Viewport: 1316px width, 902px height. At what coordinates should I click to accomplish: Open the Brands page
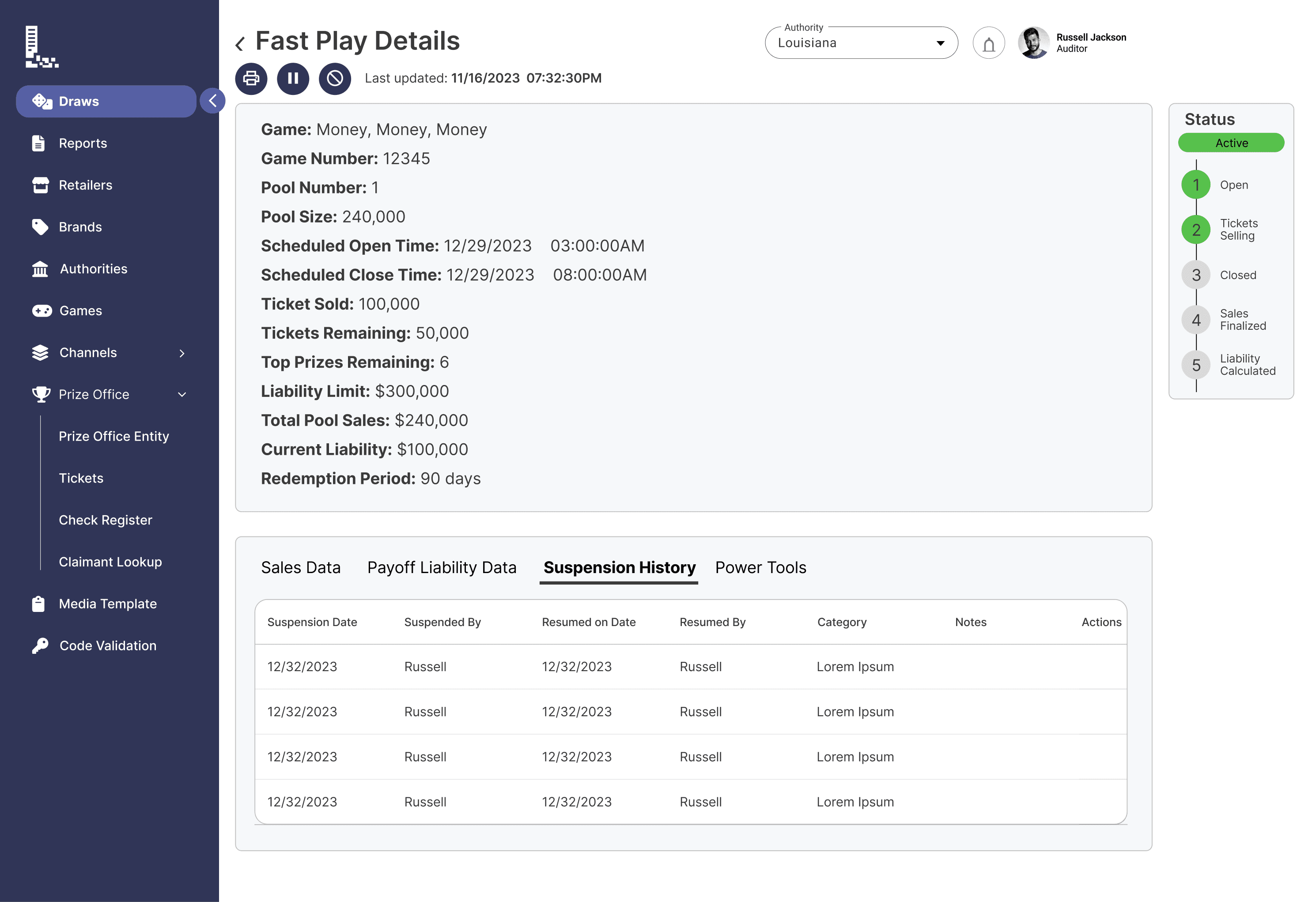pos(80,227)
